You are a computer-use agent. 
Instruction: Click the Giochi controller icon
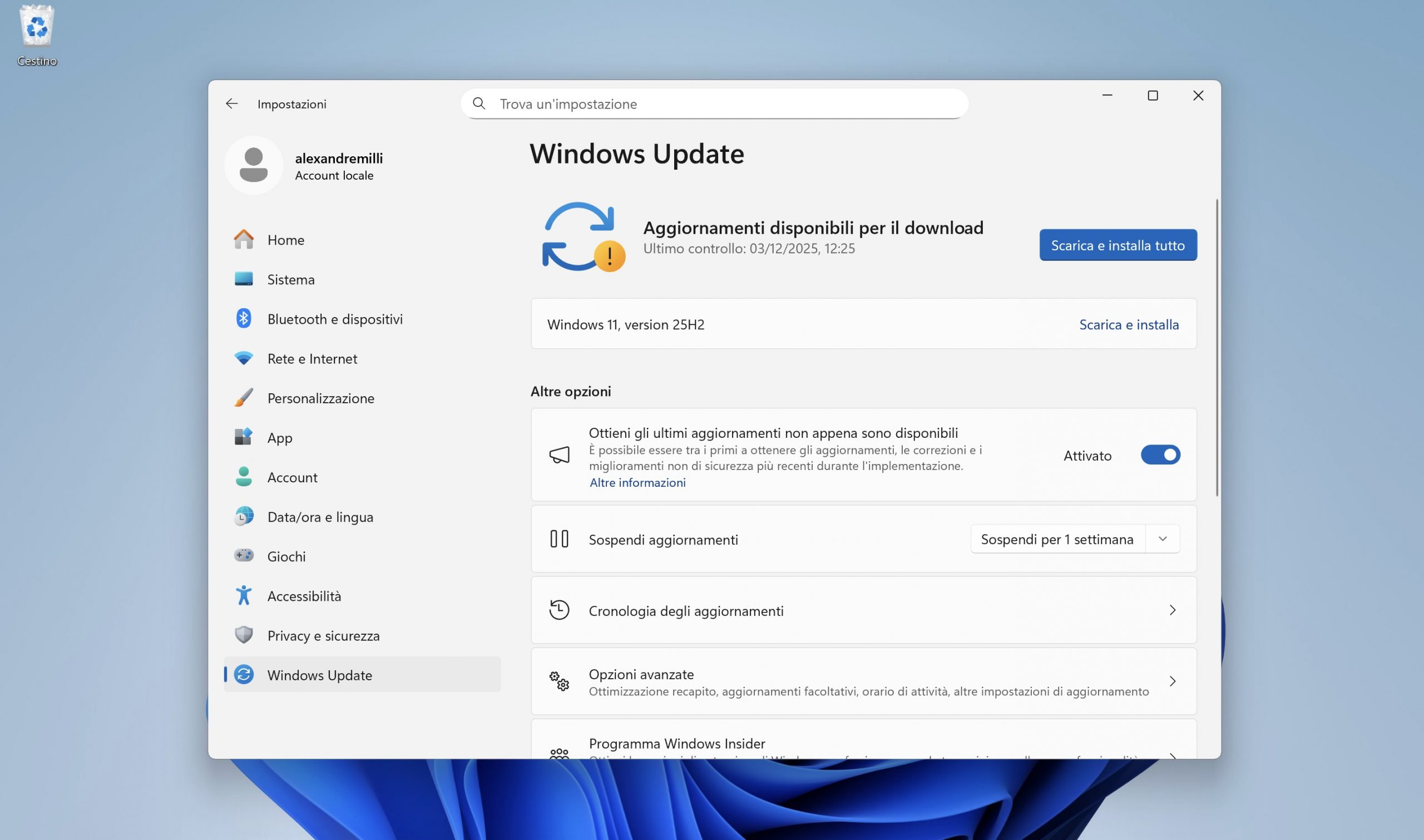coord(244,556)
